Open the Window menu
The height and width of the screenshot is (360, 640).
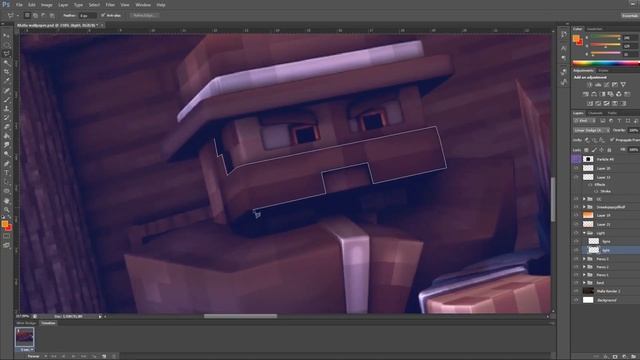click(x=143, y=5)
